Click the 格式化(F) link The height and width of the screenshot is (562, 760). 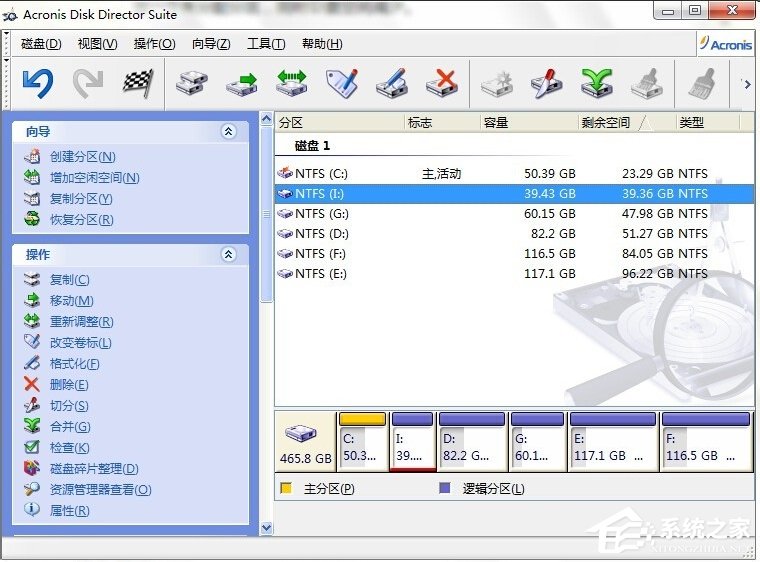click(74, 364)
